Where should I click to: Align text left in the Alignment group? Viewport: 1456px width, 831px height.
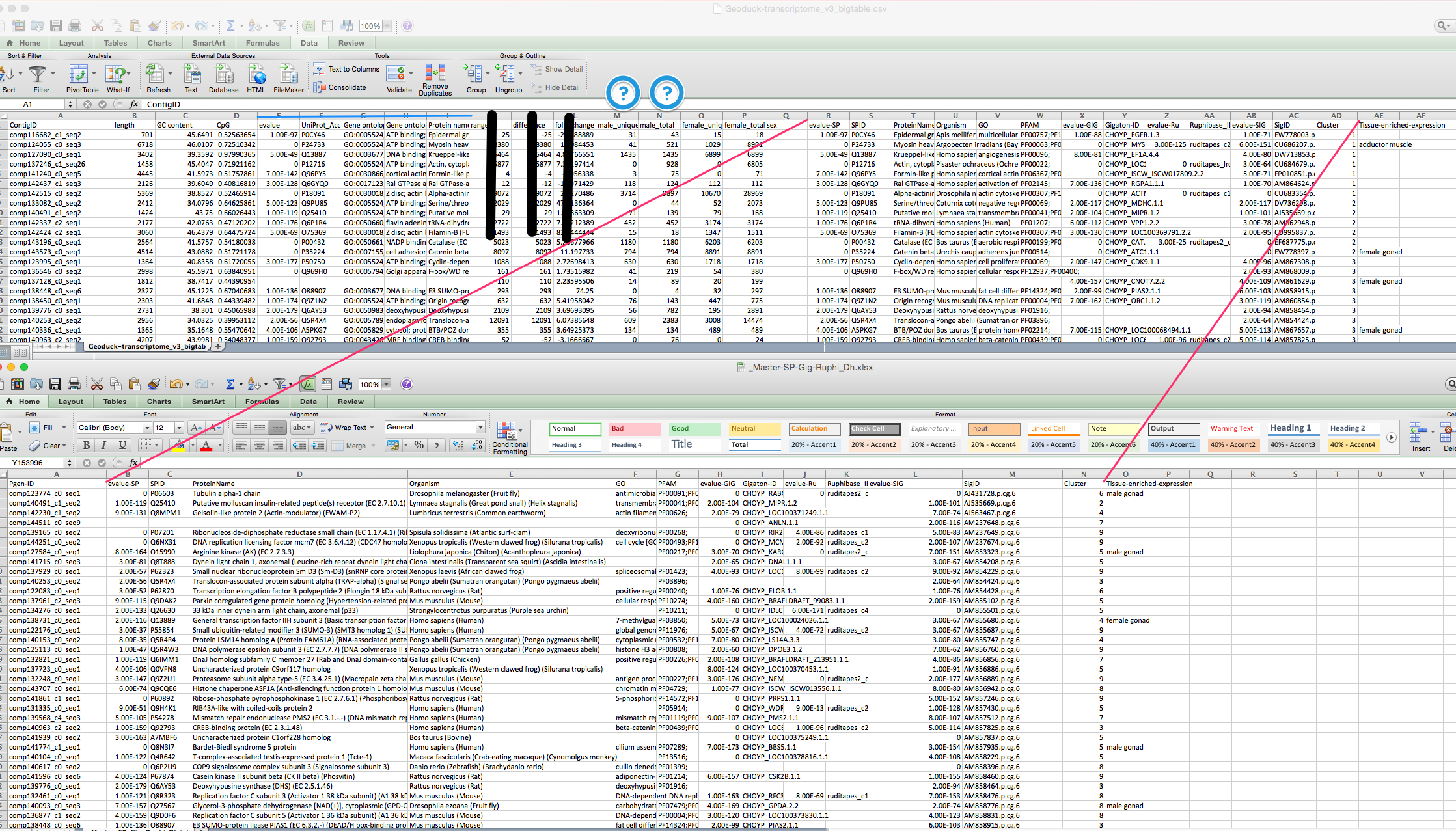(241, 445)
